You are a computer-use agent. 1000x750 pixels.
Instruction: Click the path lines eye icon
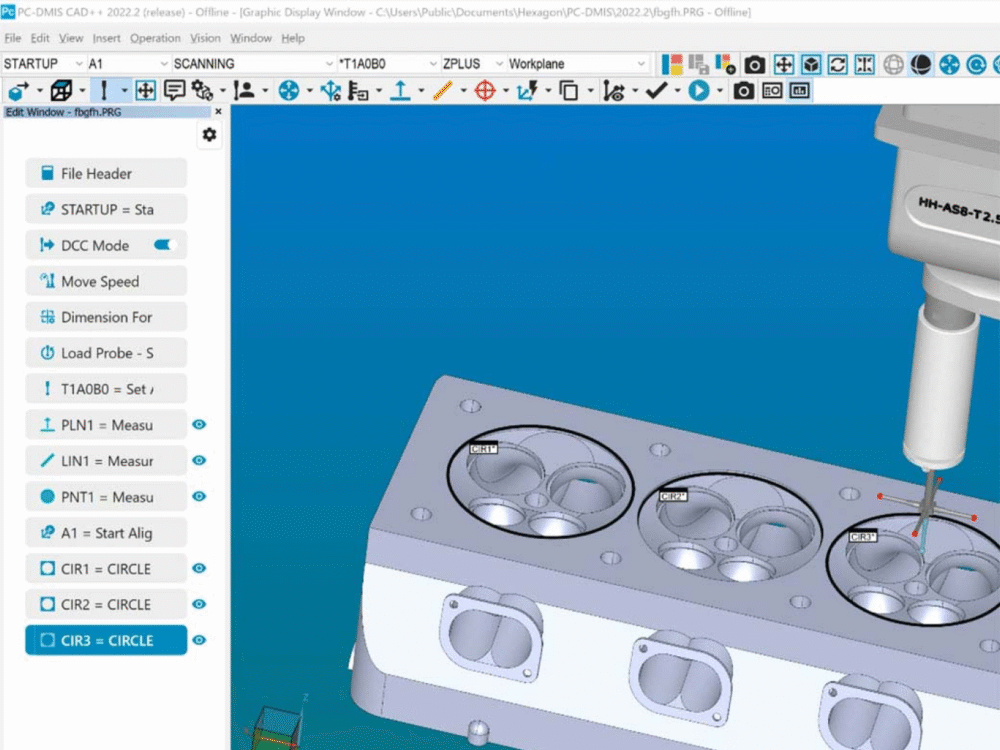click(614, 91)
